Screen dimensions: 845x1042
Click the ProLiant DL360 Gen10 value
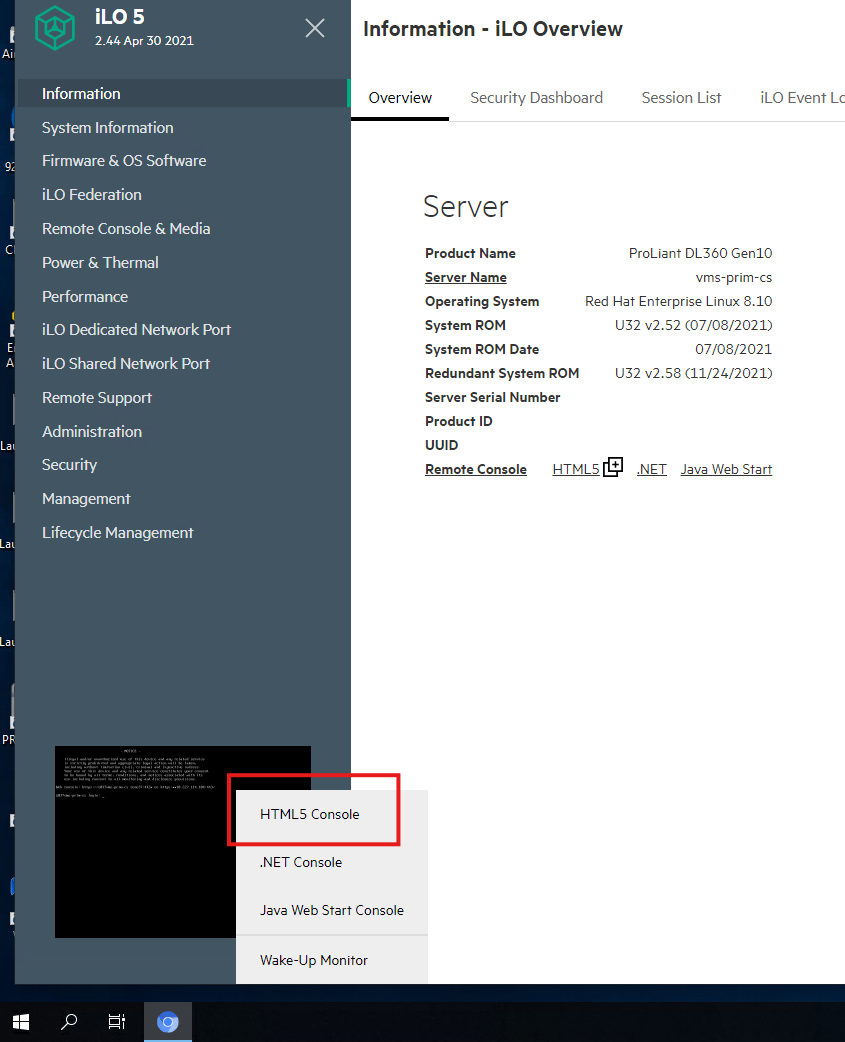pos(700,253)
